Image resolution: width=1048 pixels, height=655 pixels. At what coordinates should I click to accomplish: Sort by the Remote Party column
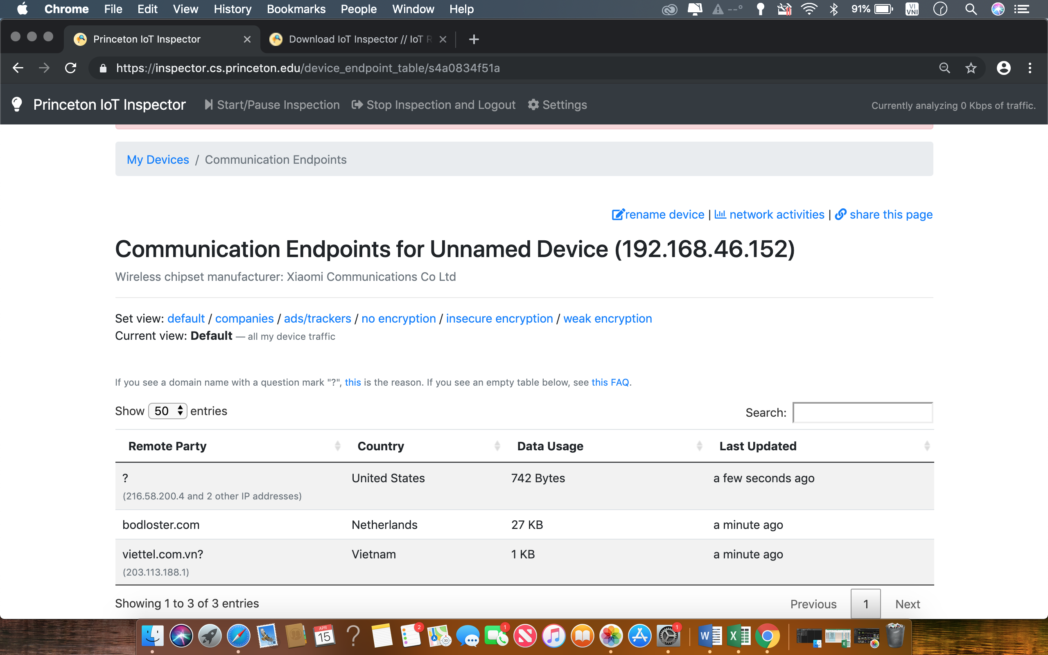(x=231, y=446)
